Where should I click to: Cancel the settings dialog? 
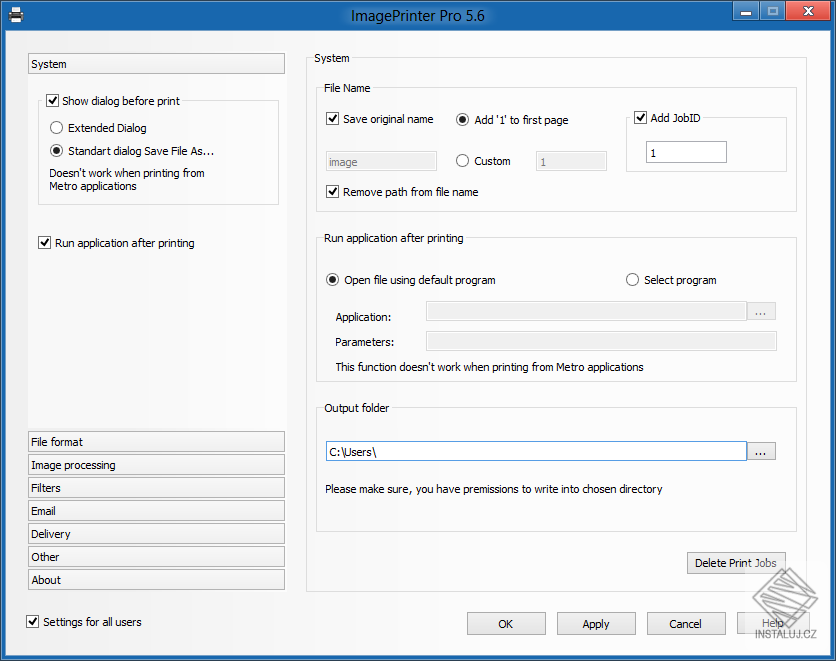[x=686, y=624]
